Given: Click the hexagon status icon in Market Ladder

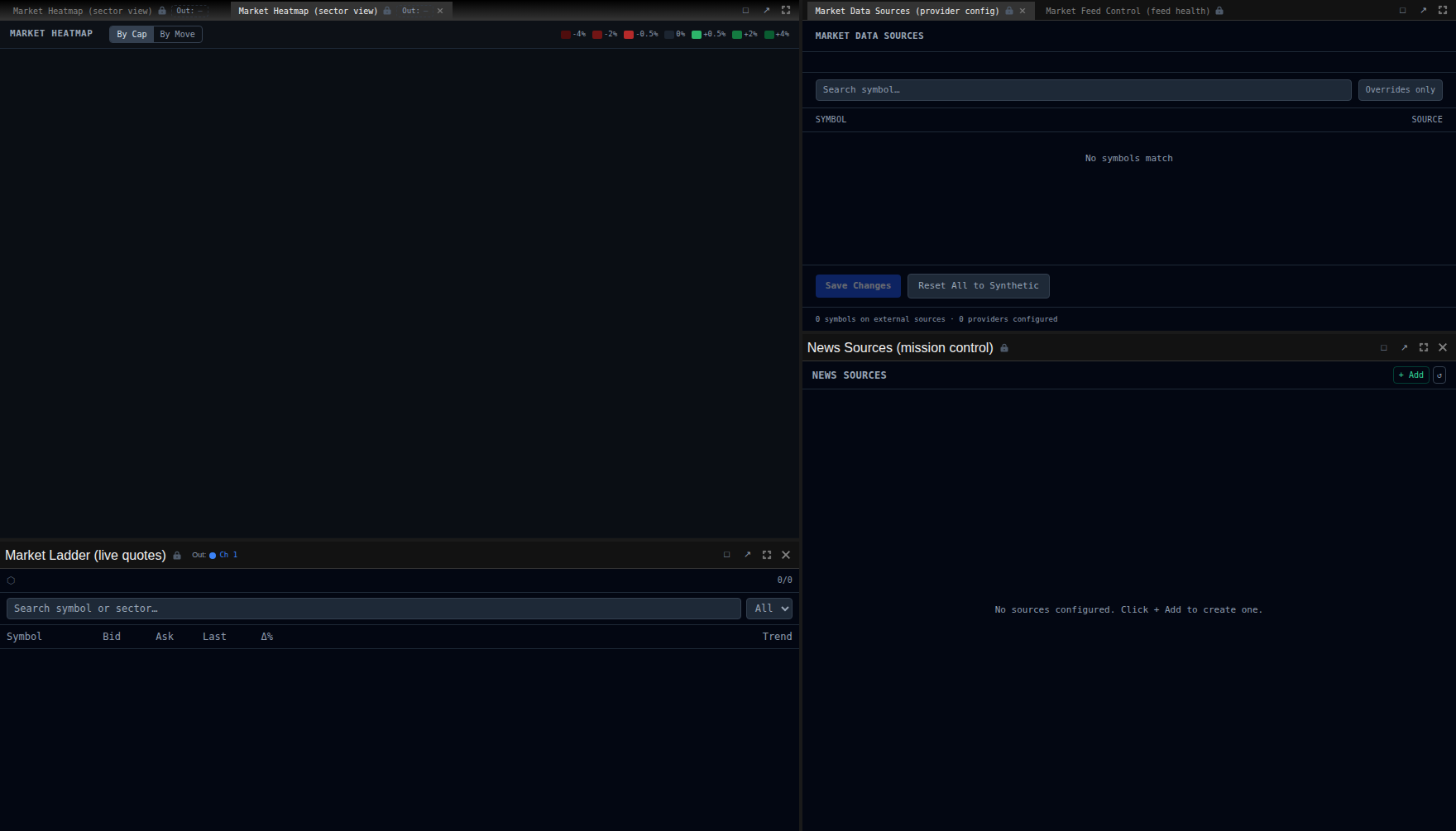Looking at the screenshot, I should pos(11,580).
